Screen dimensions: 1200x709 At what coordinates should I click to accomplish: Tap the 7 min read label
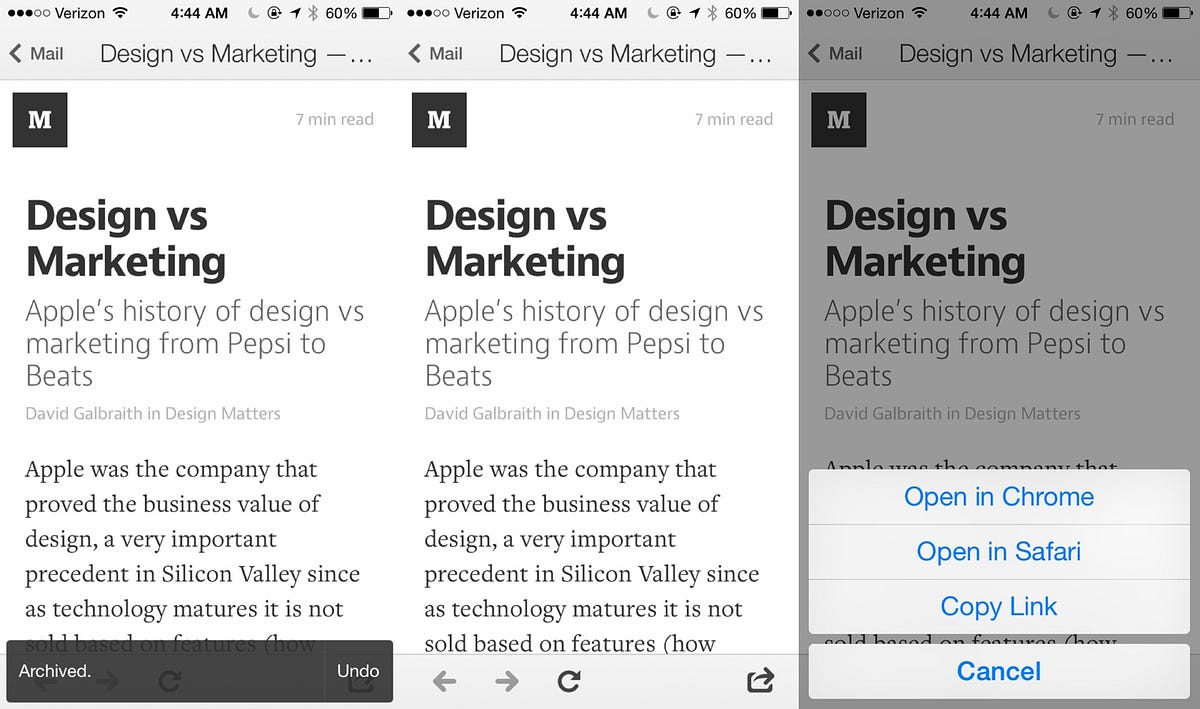[334, 119]
